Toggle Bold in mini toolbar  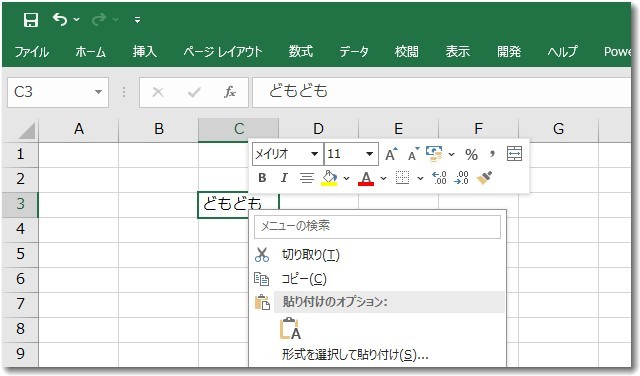pyautogui.click(x=262, y=178)
